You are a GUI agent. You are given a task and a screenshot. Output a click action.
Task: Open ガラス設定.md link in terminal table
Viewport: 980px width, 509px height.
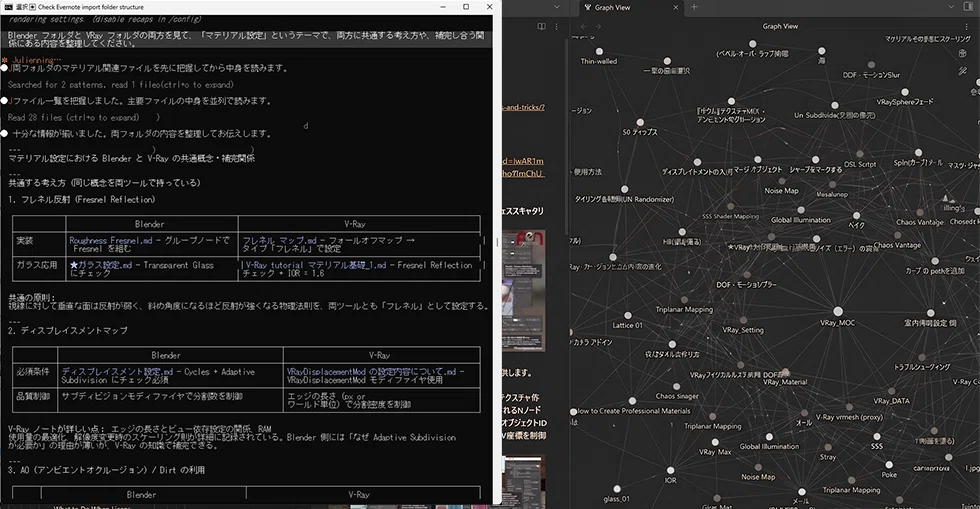(101, 265)
